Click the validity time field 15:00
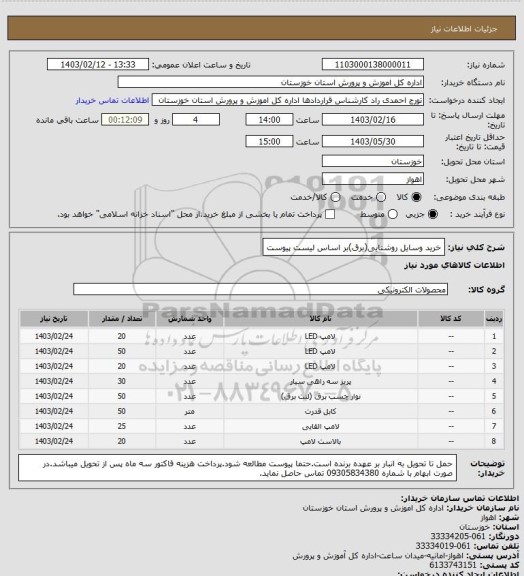Screen dimensions: 524x576 269,141
